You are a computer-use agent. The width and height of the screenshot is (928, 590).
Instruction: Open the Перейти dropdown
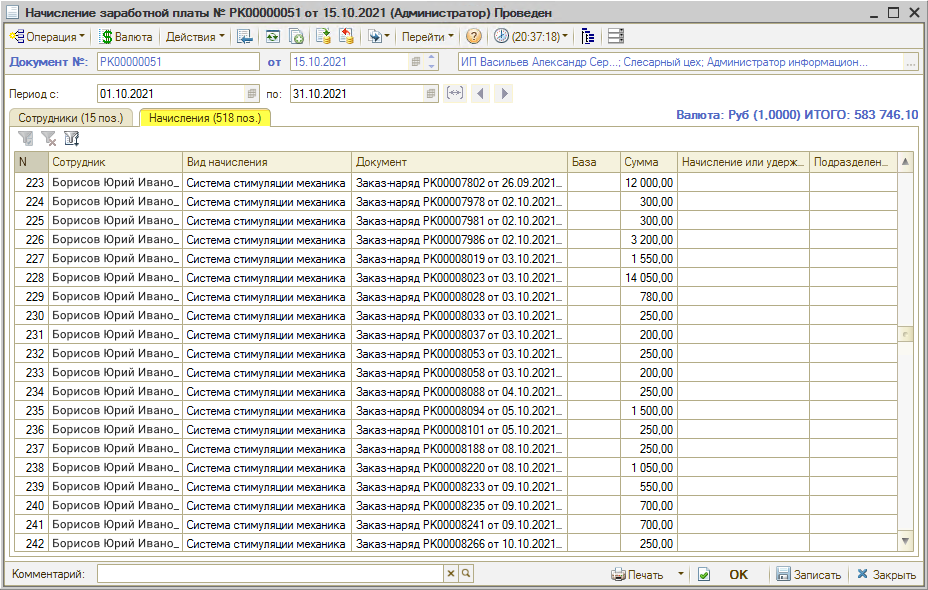pos(427,37)
